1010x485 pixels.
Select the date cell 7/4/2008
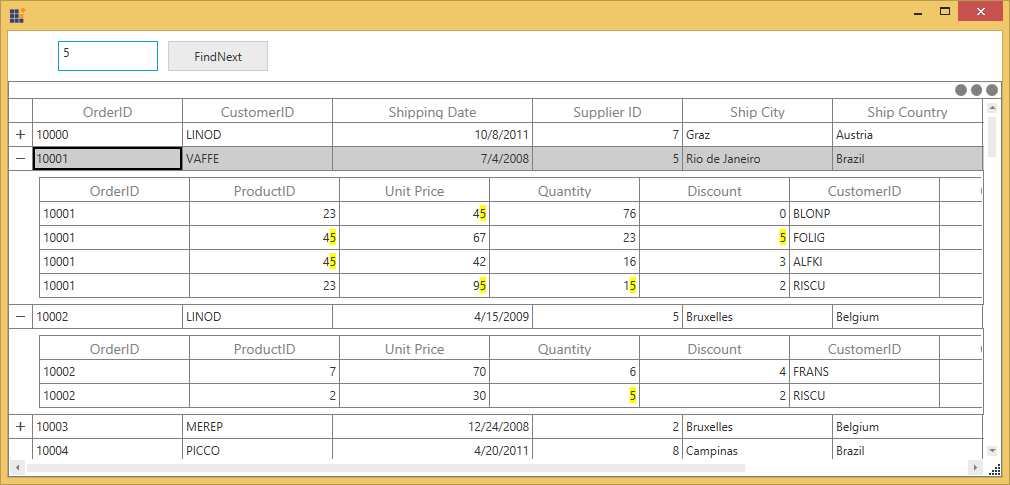pos(433,158)
